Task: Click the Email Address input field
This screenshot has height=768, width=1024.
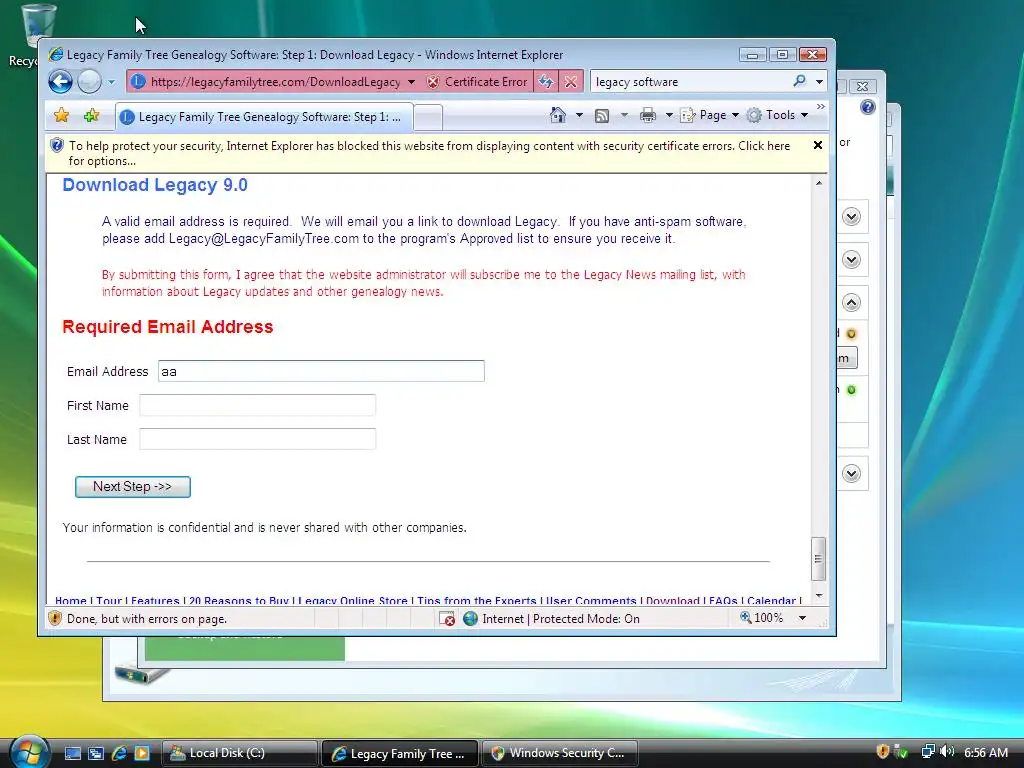Action: click(321, 371)
